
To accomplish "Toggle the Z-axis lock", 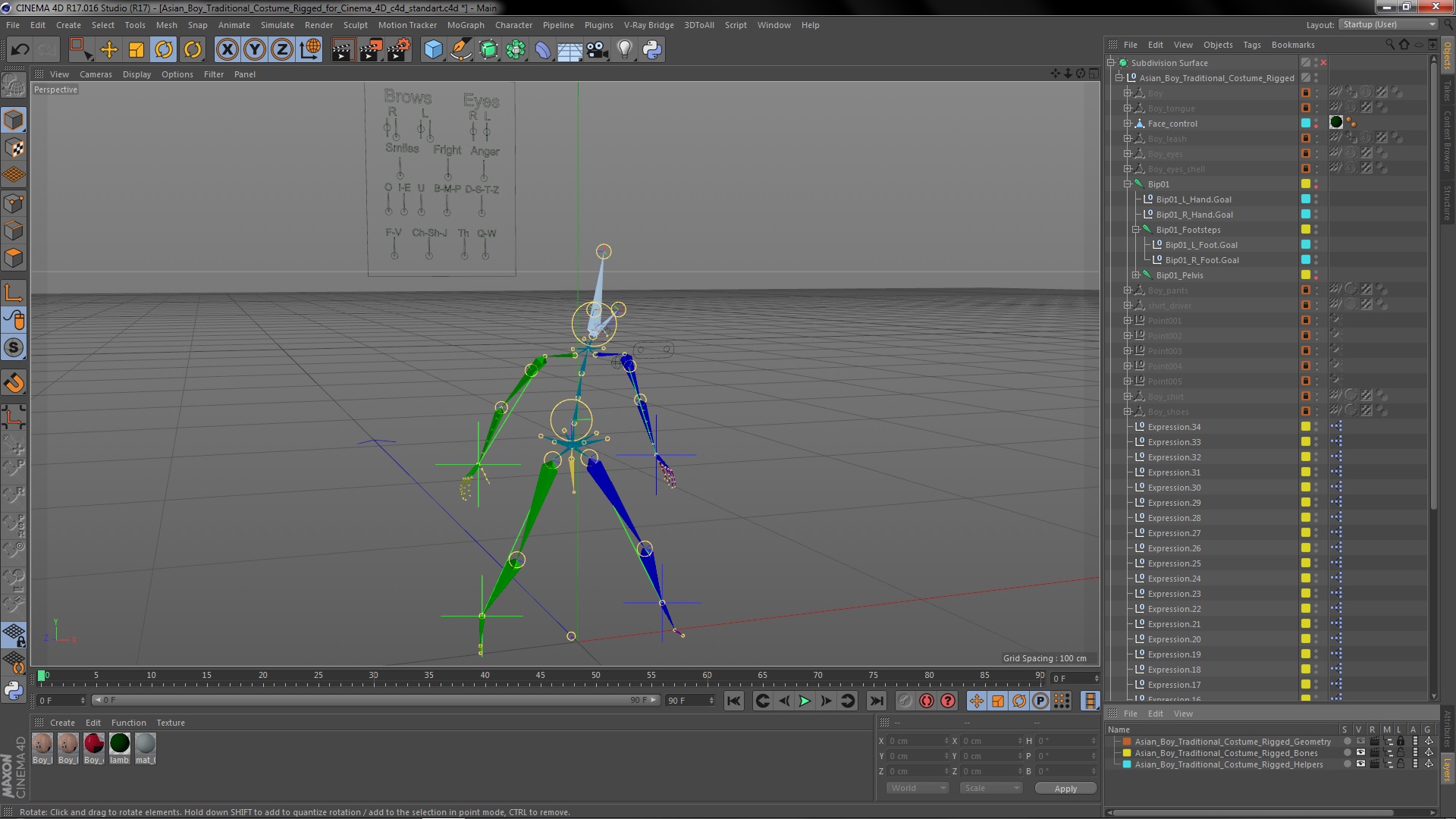I will point(282,50).
